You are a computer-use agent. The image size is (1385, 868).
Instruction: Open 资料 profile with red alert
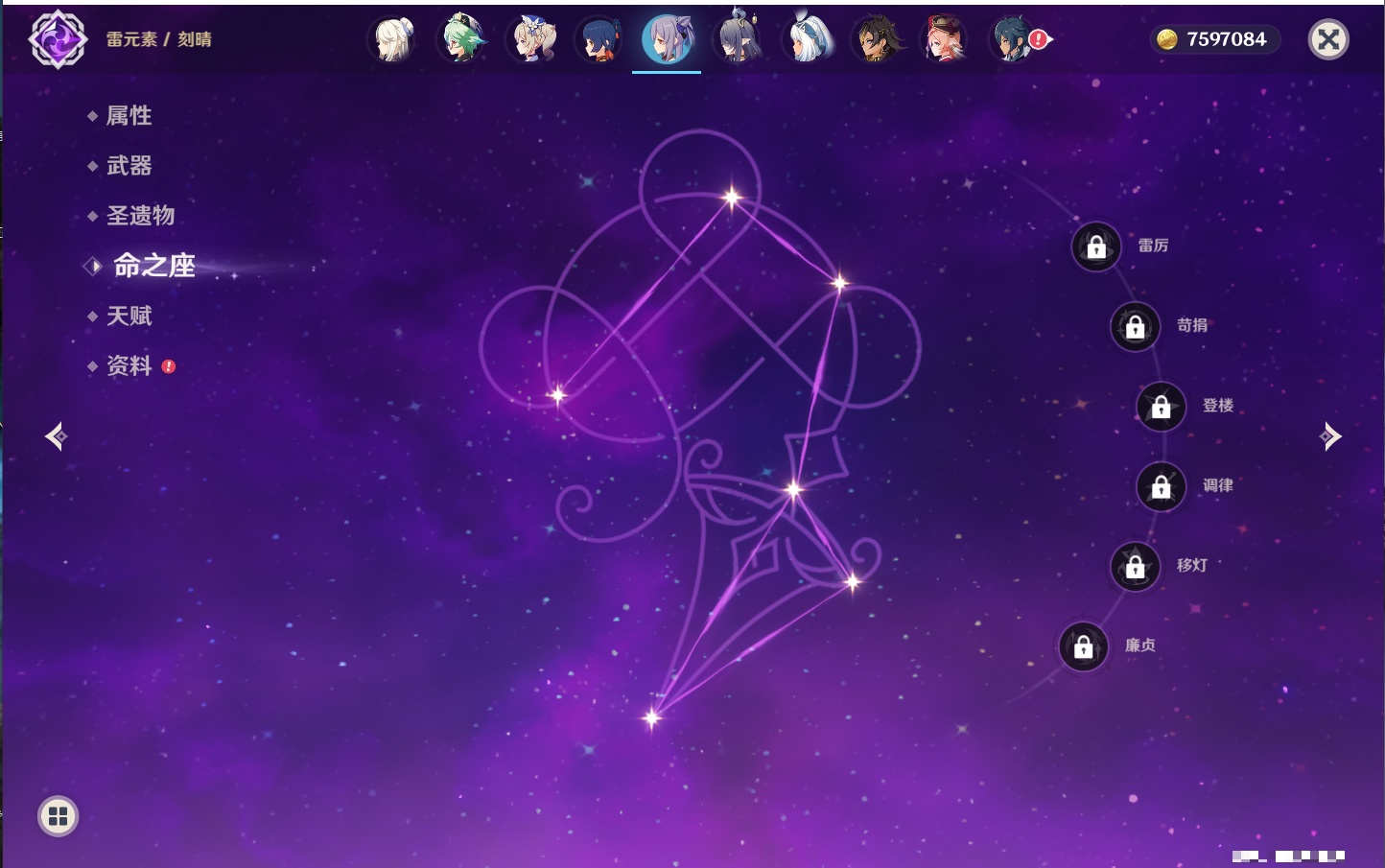[129, 366]
